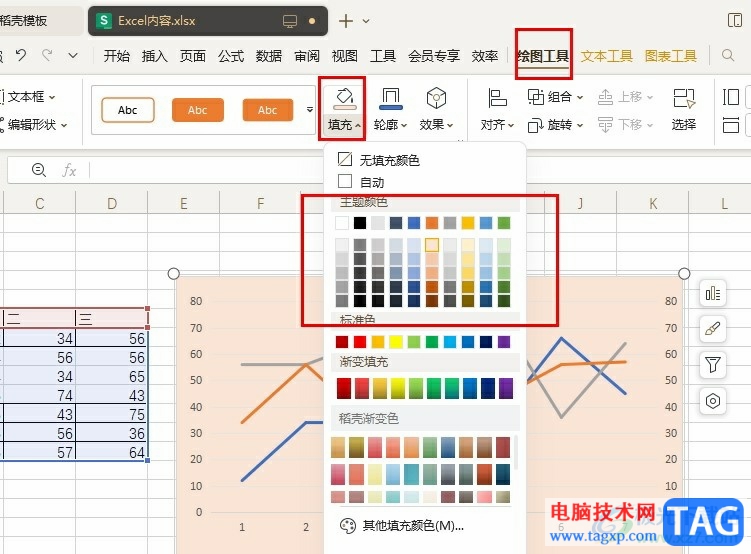Click the Select (选择) pane icon
The image size is (751, 554).
pyautogui.click(x=684, y=98)
